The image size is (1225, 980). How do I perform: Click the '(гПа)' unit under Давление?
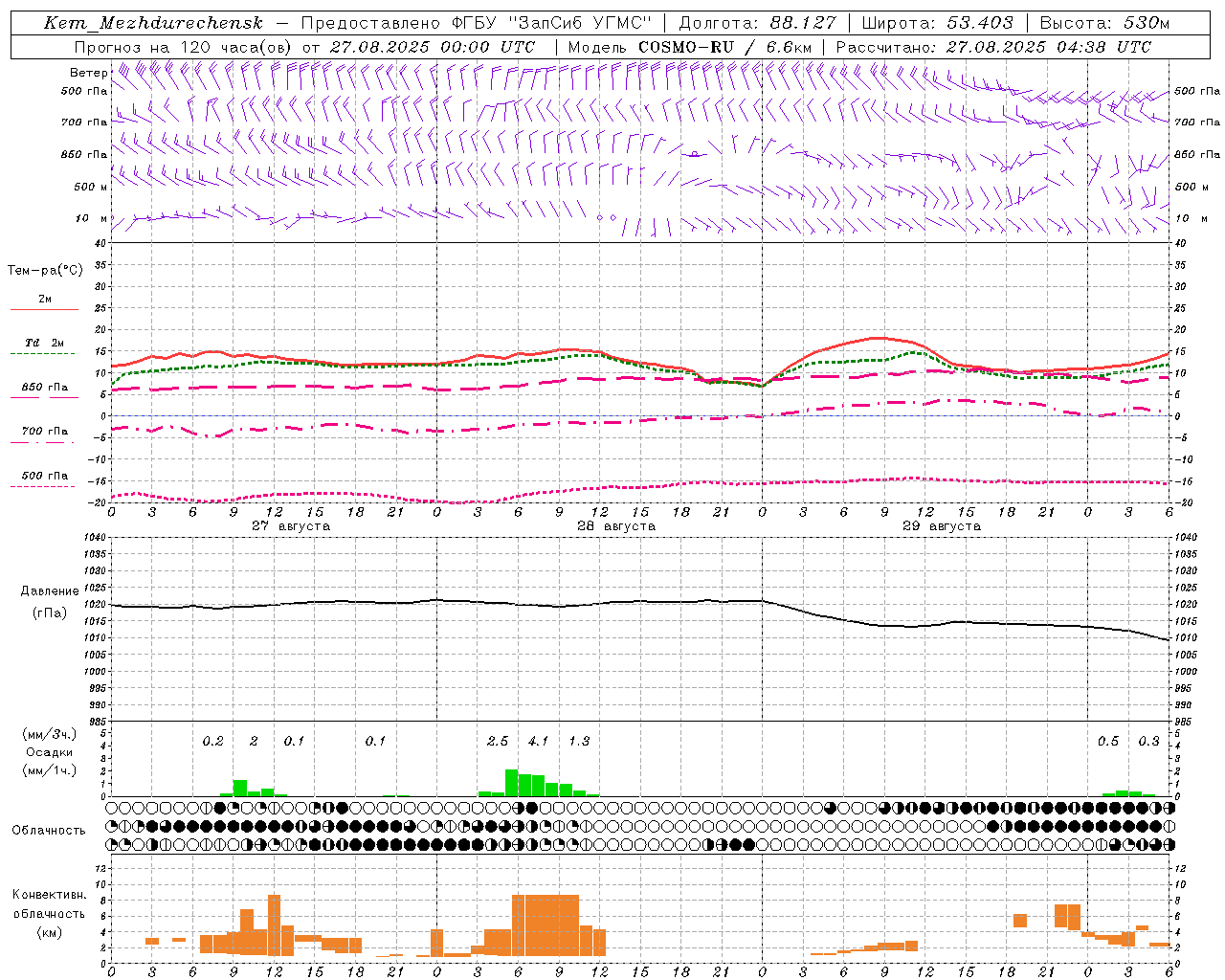50,613
